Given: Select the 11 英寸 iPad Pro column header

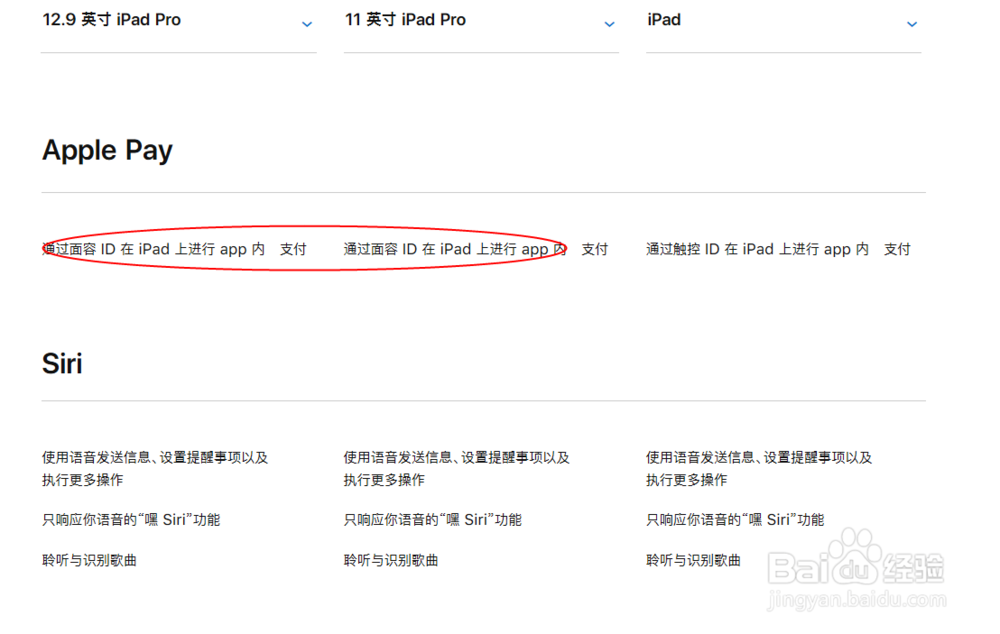Looking at the screenshot, I should pyautogui.click(x=405, y=19).
